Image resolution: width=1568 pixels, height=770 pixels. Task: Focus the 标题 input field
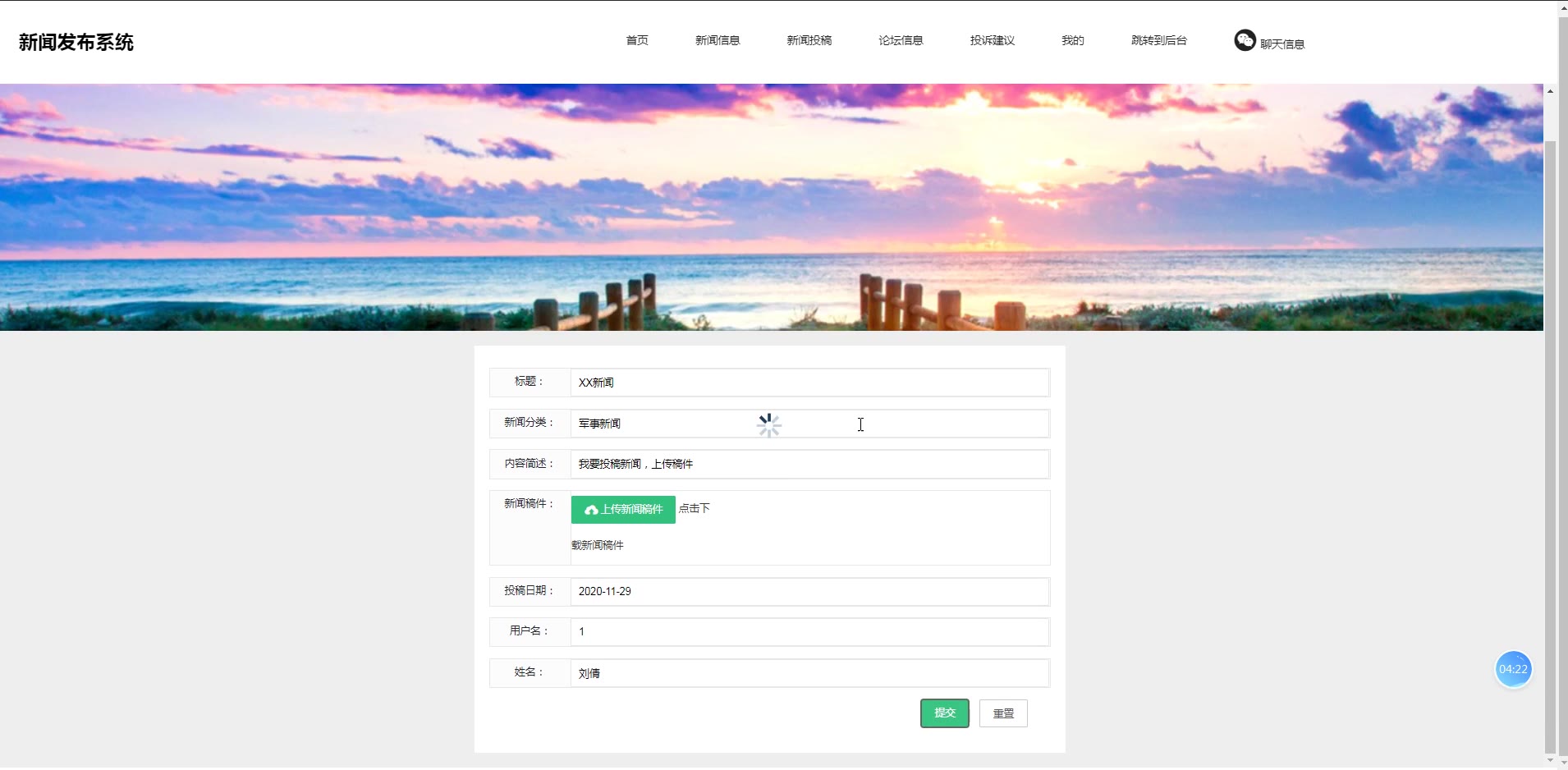(809, 383)
